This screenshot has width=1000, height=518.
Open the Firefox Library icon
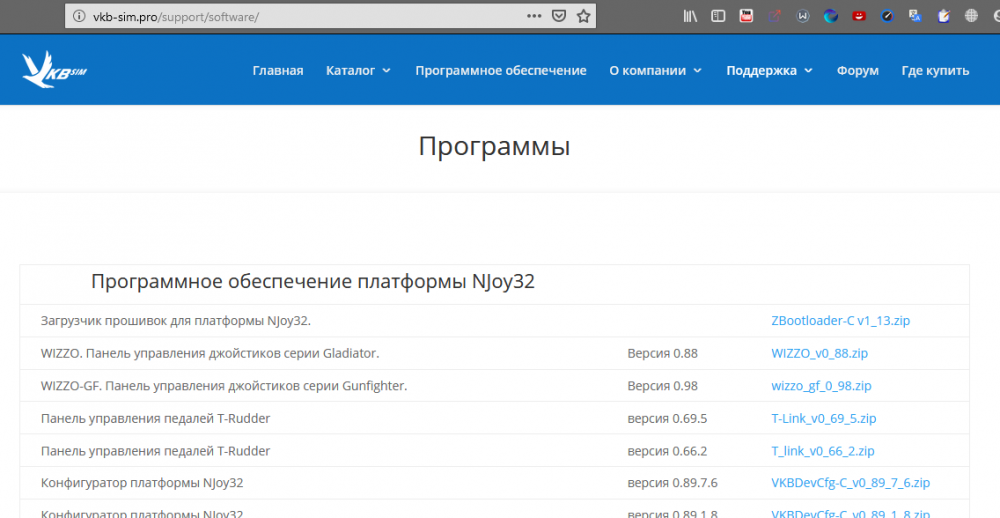pyautogui.click(x=690, y=16)
